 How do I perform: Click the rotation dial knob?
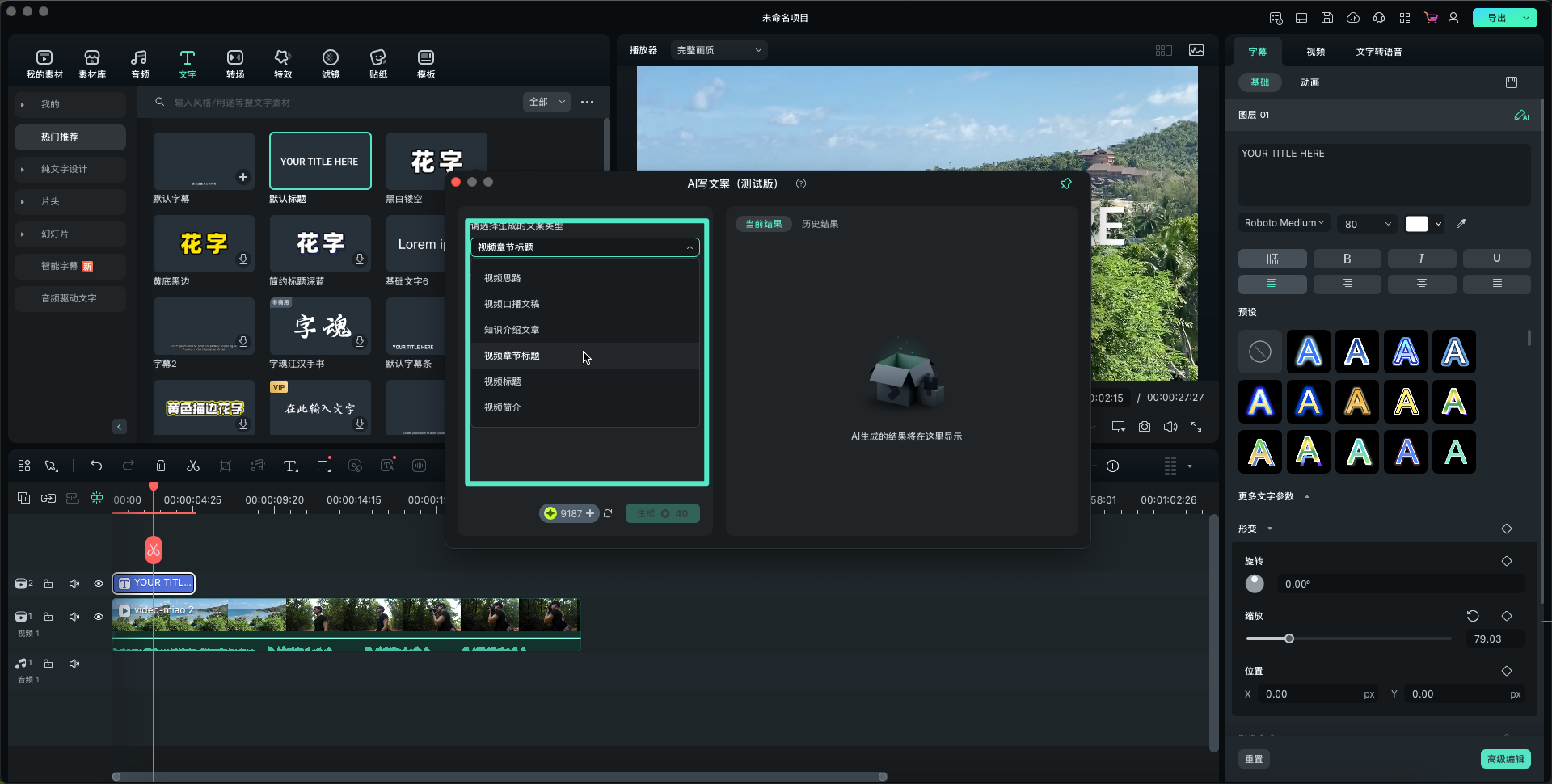coord(1255,584)
